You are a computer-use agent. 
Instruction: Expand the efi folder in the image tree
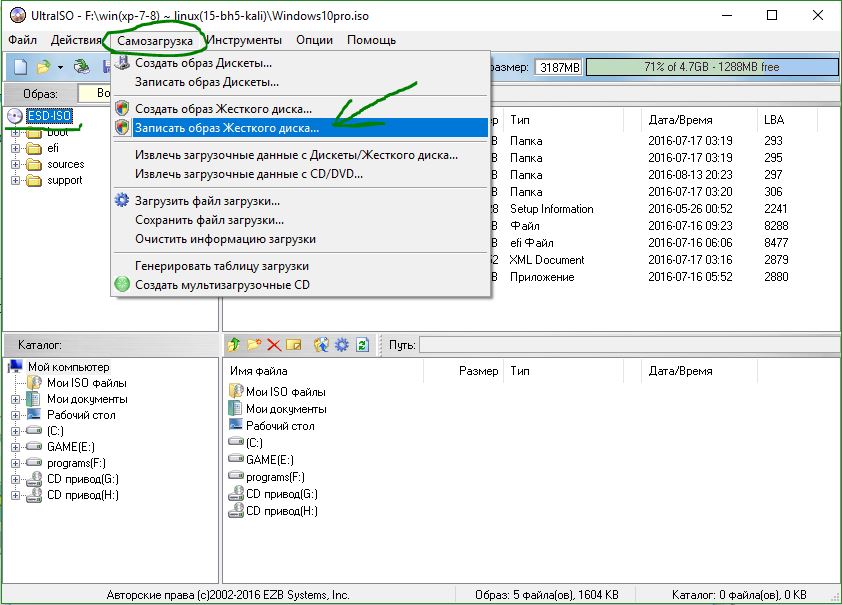(x=16, y=148)
